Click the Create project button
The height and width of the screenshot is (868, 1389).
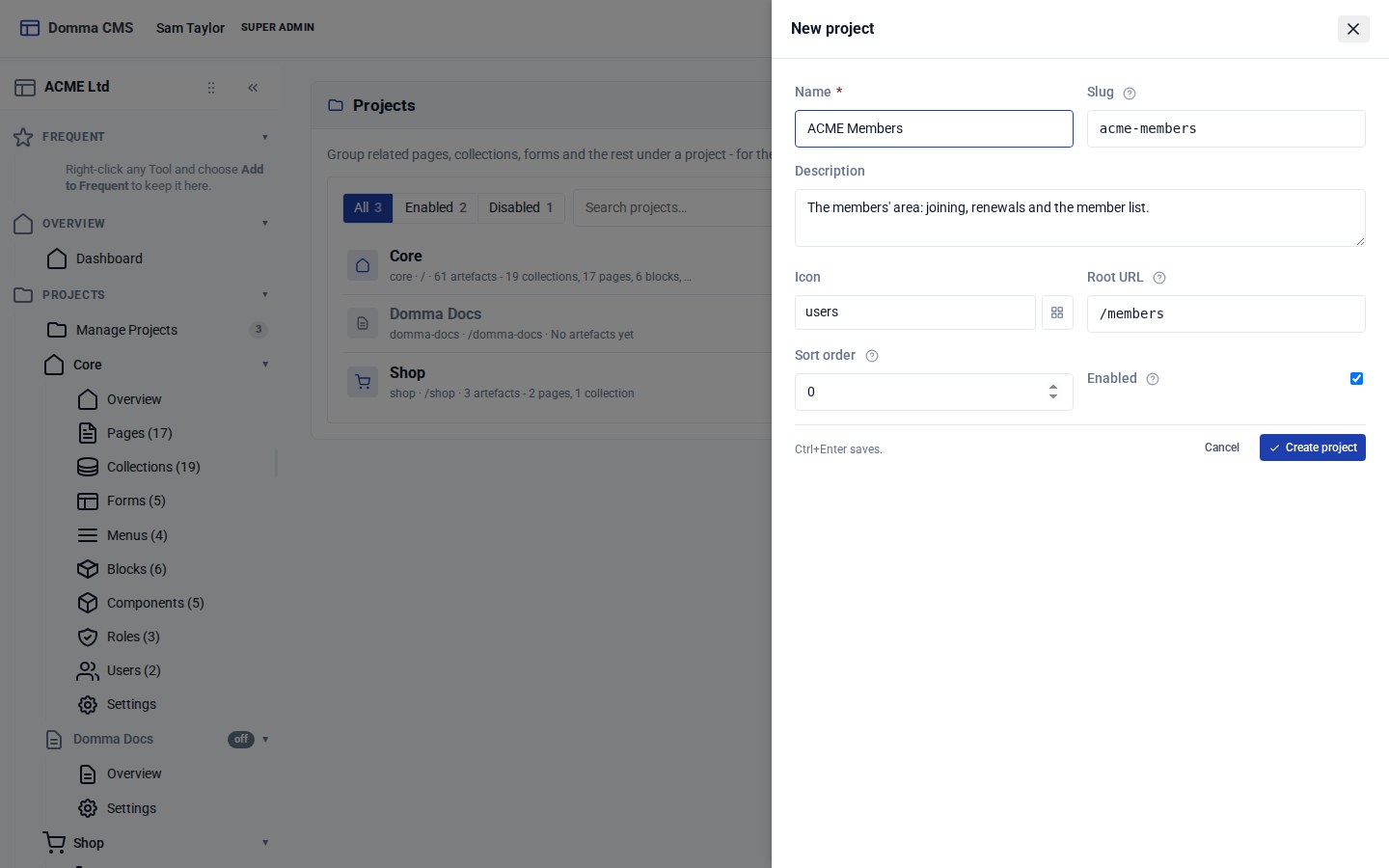1312,448
